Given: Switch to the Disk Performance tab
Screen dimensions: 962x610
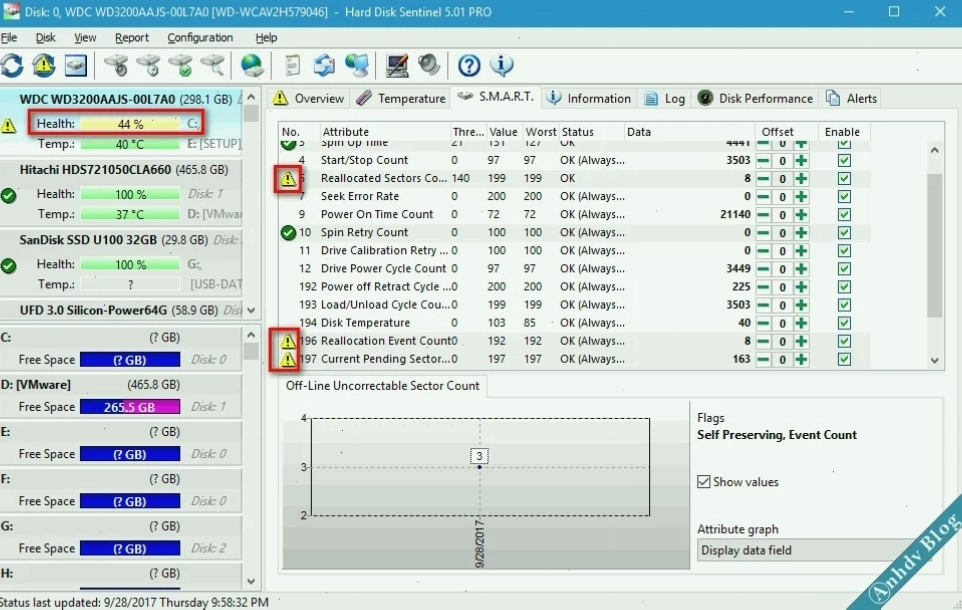Looking at the screenshot, I should point(756,98).
